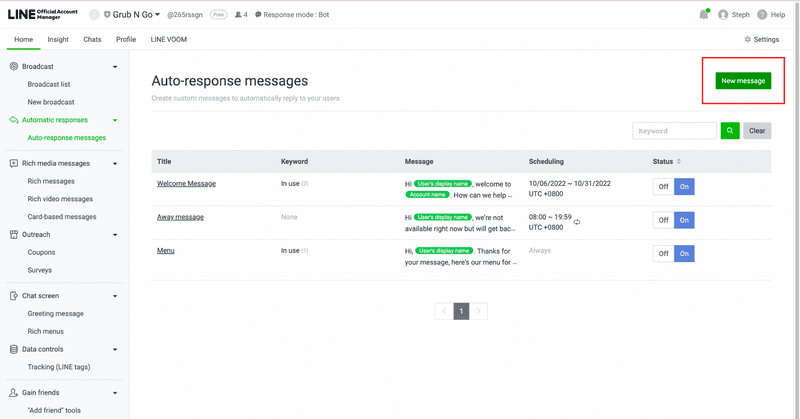Image resolution: width=800 pixels, height=419 pixels.
Task: Open the Welcome Message link
Action: [186, 184]
